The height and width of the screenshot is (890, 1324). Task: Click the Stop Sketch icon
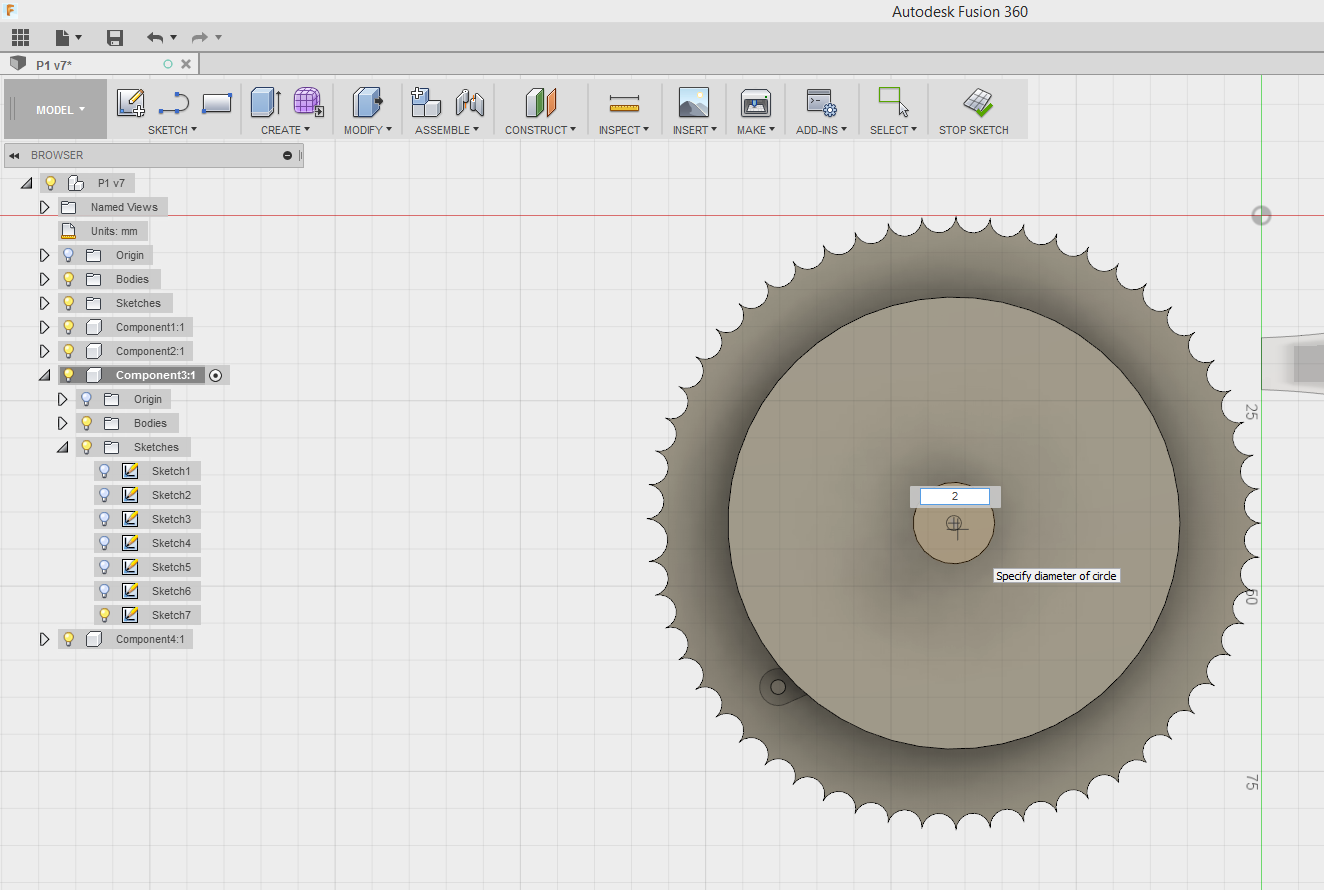978,102
